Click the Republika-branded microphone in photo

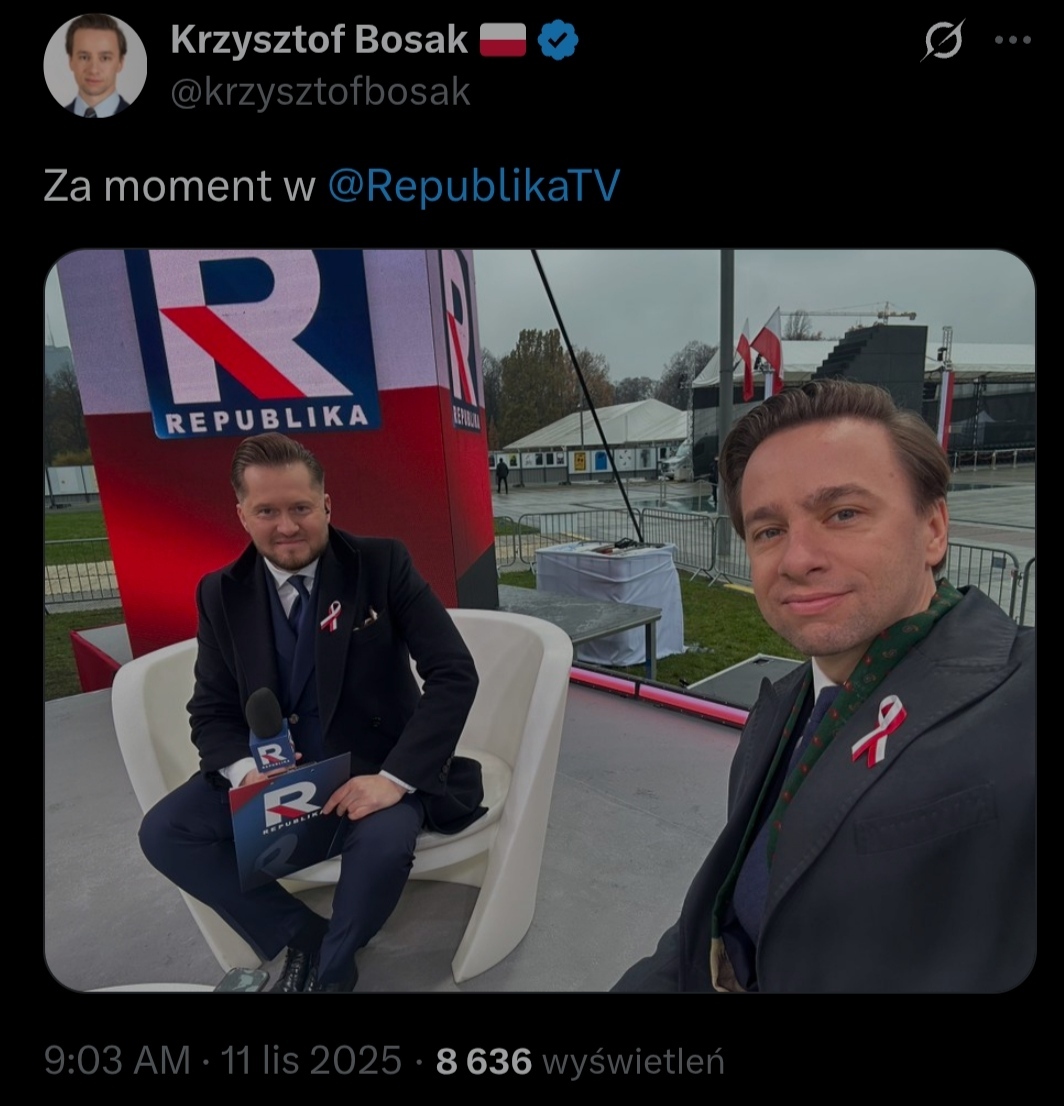271,731
